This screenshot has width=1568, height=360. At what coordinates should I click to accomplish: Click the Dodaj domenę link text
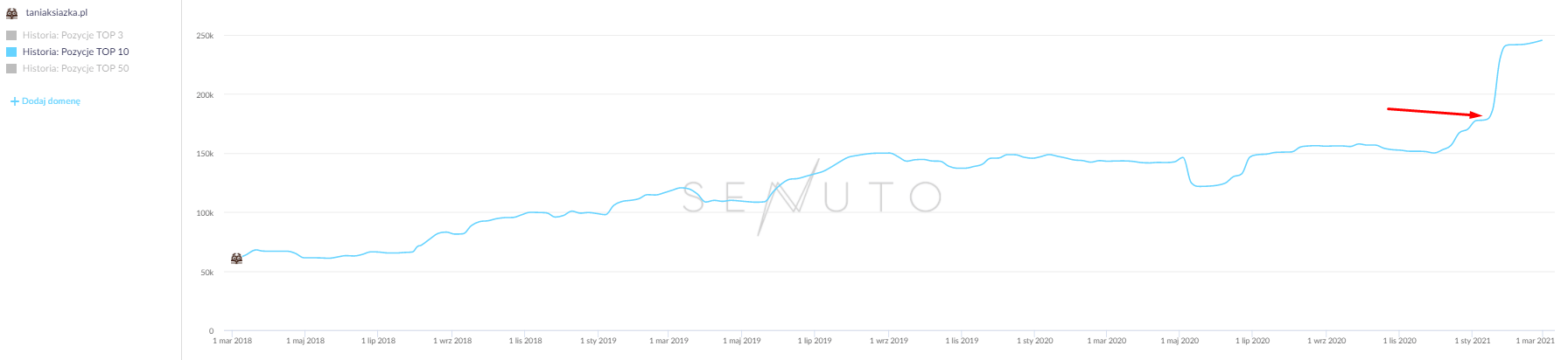tap(51, 101)
